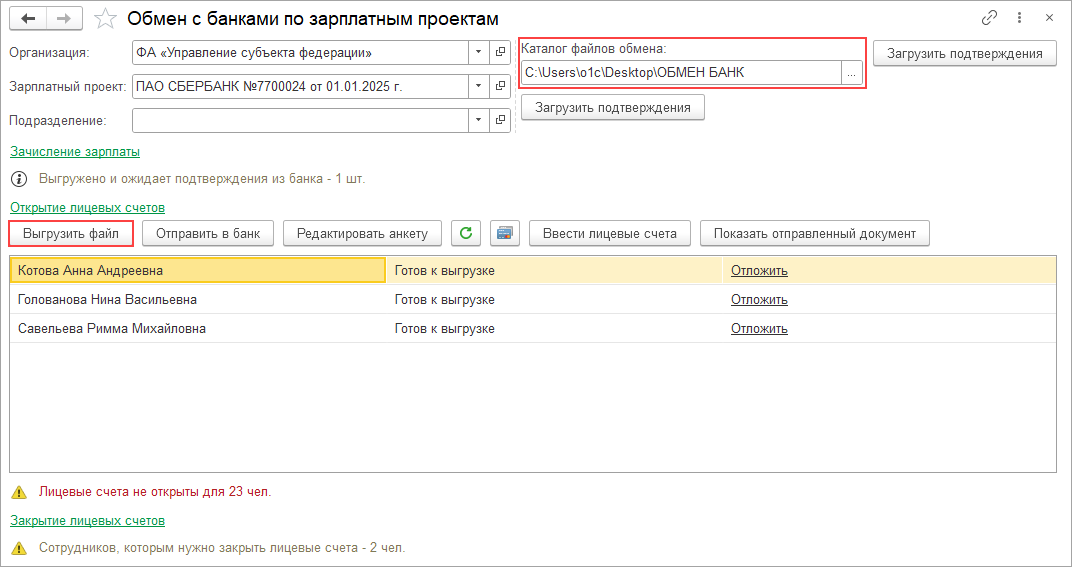Open the Организация record with the open icon
This screenshot has width=1072, height=567.
(x=500, y=52)
